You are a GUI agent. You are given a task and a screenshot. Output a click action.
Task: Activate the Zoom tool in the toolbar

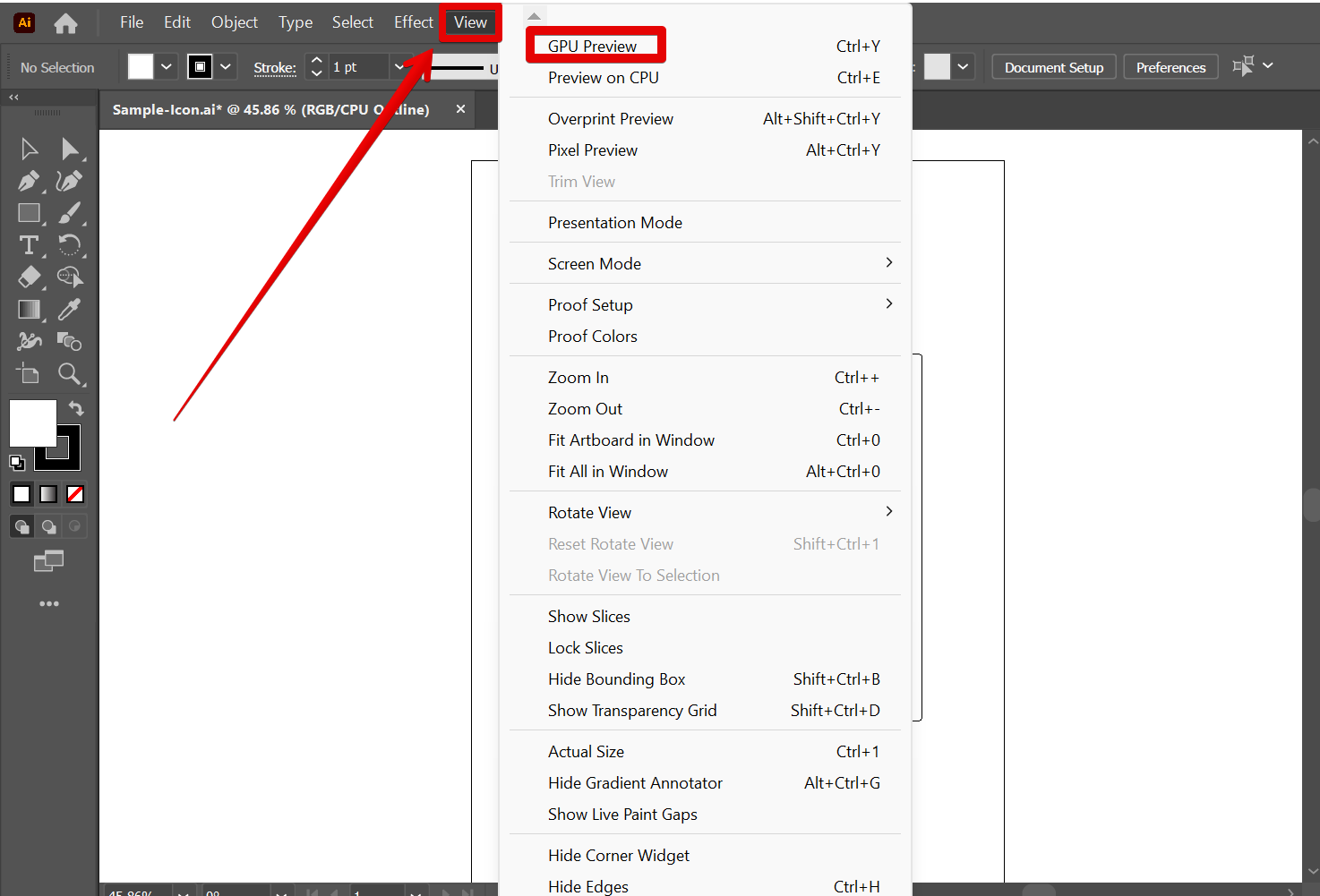tap(69, 374)
